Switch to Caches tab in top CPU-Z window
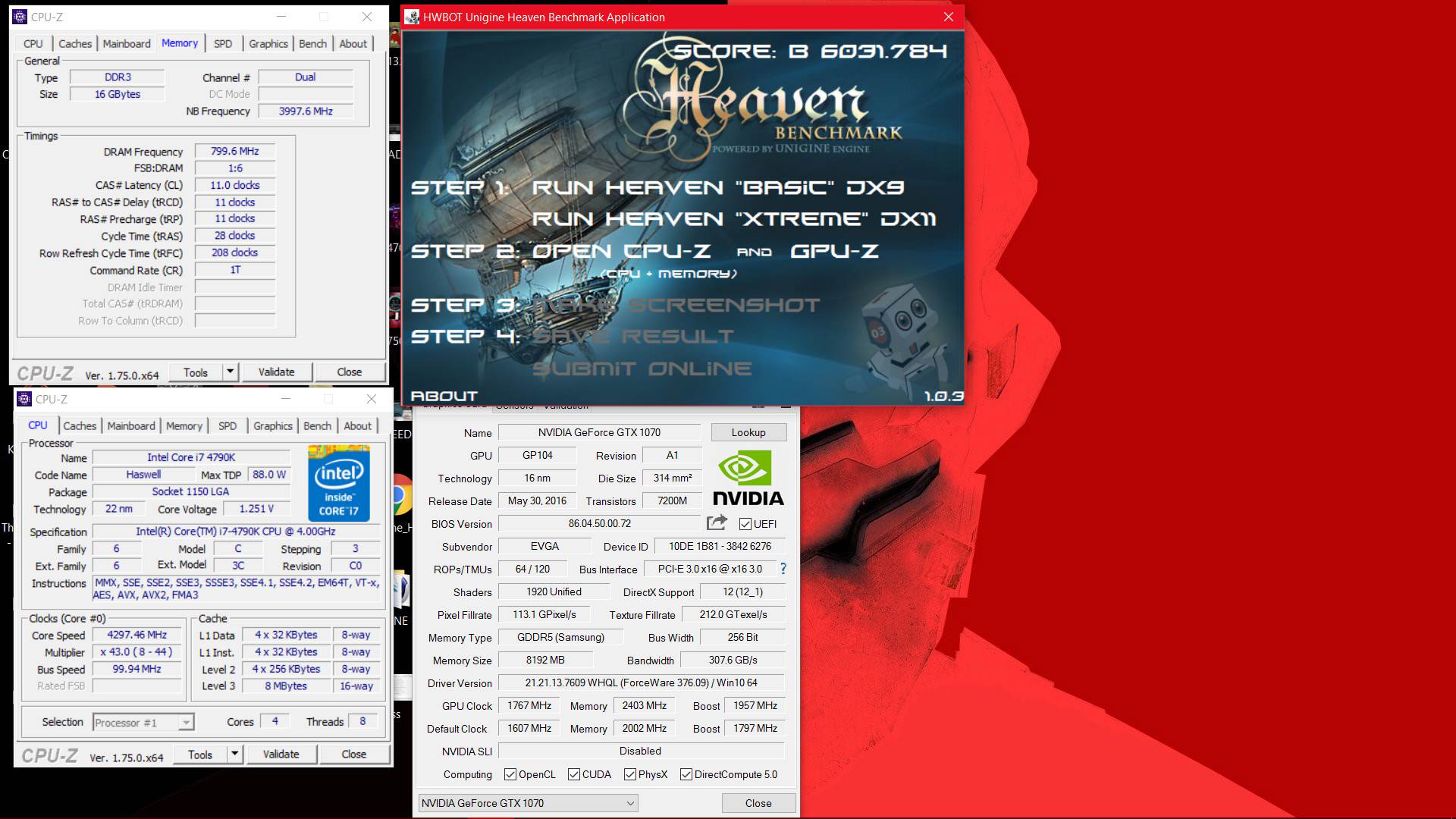The height and width of the screenshot is (819, 1456). tap(75, 43)
